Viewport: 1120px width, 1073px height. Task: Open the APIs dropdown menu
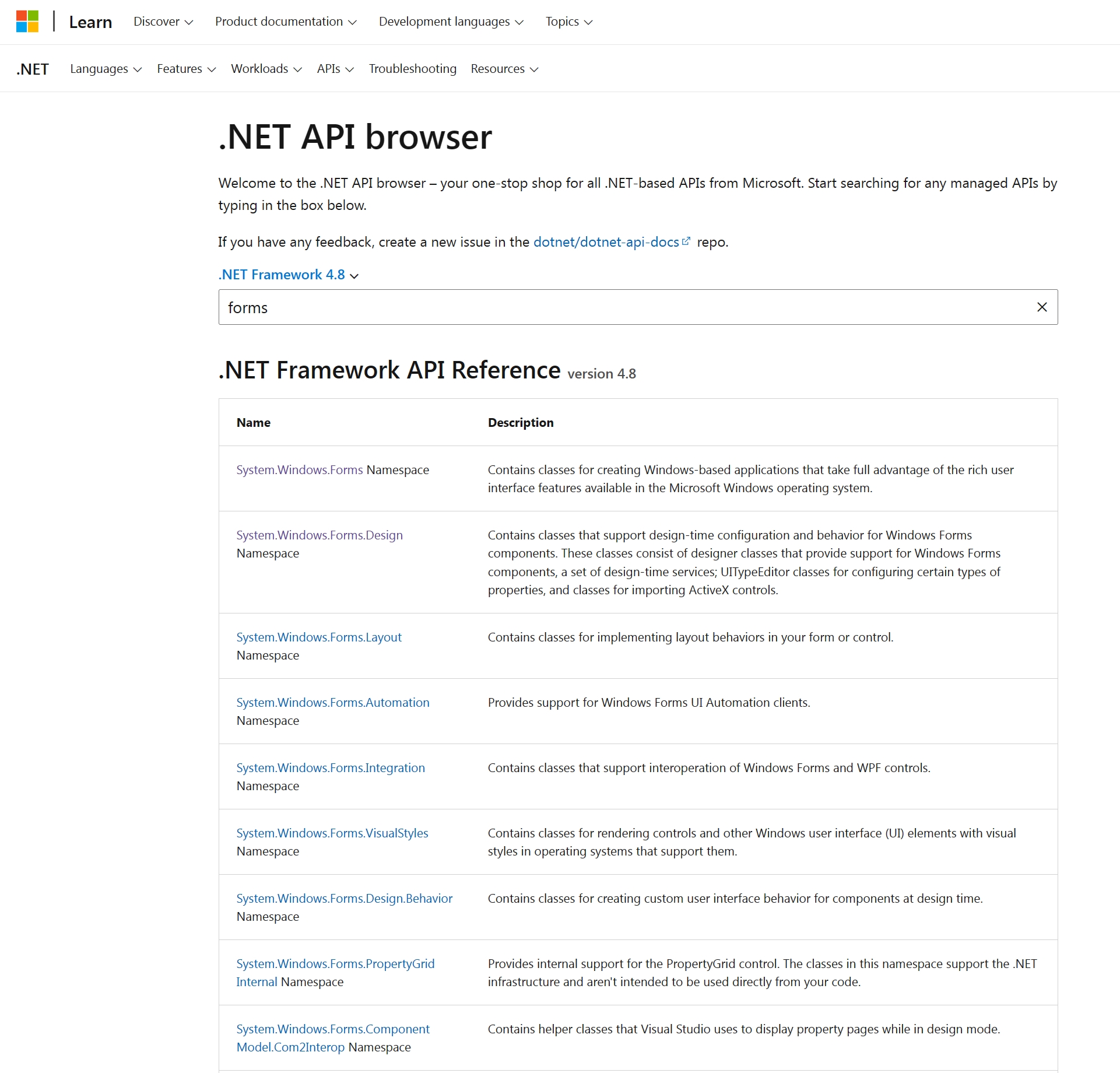coord(335,69)
